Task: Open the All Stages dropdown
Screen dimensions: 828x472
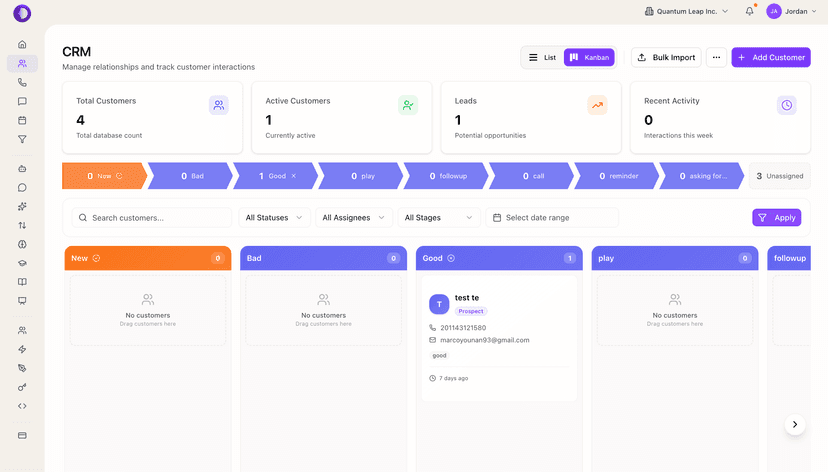Action: [x=439, y=218]
